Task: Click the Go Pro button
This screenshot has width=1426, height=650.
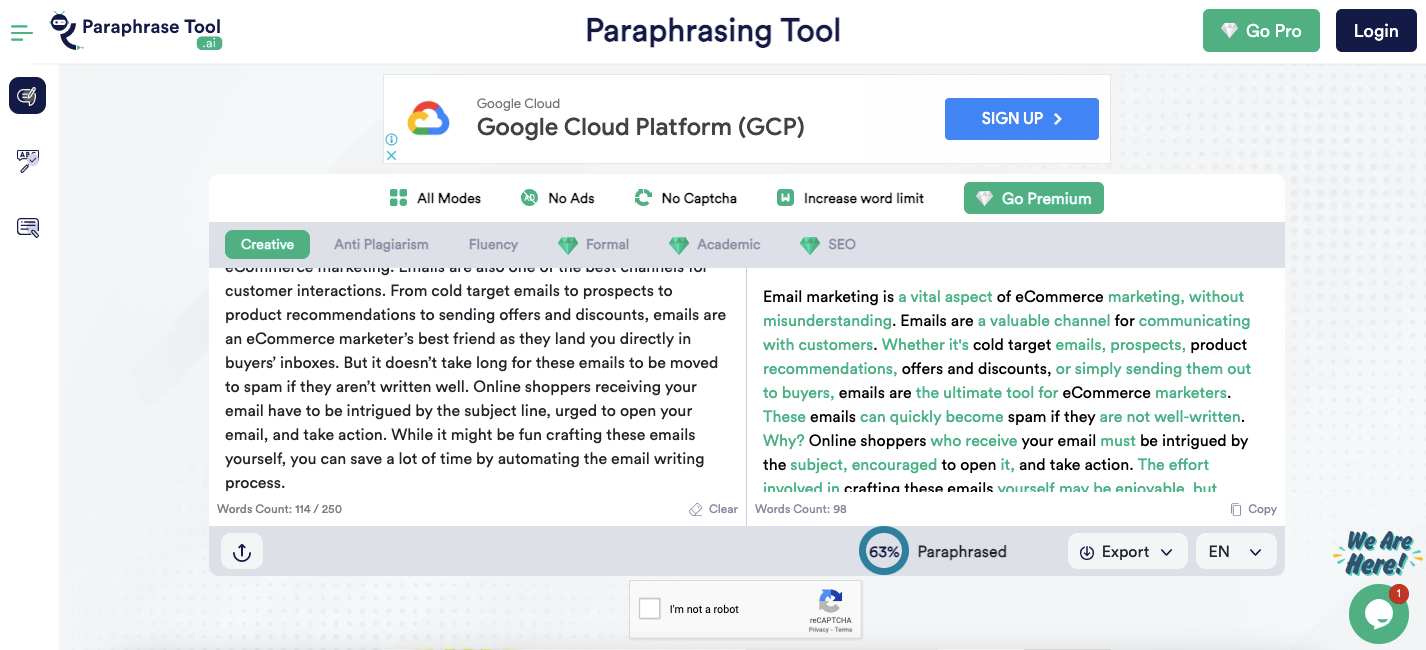Action: 1261,30
